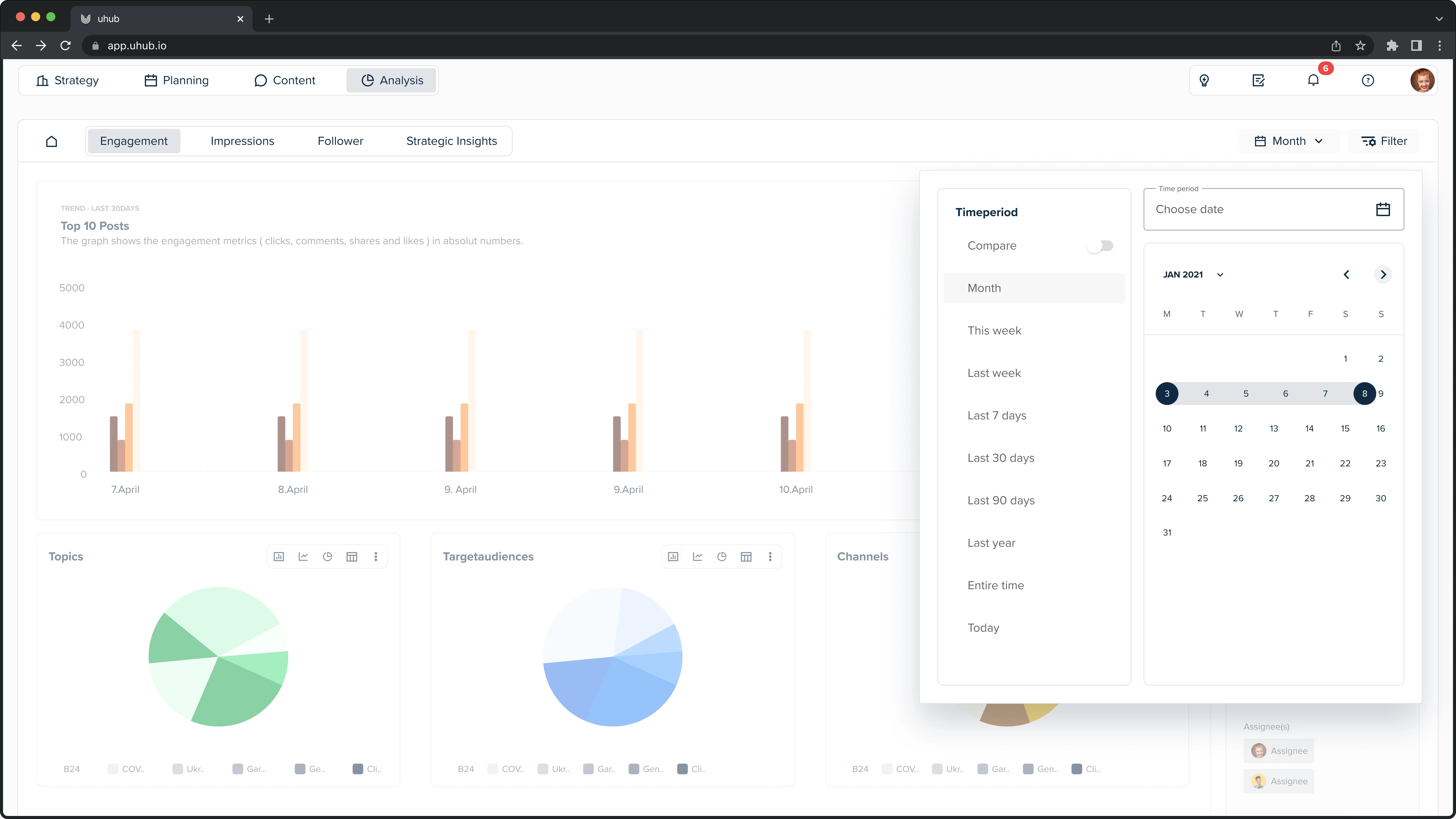This screenshot has height=819, width=1456.
Task: Go back in browser history
Action: (17, 46)
